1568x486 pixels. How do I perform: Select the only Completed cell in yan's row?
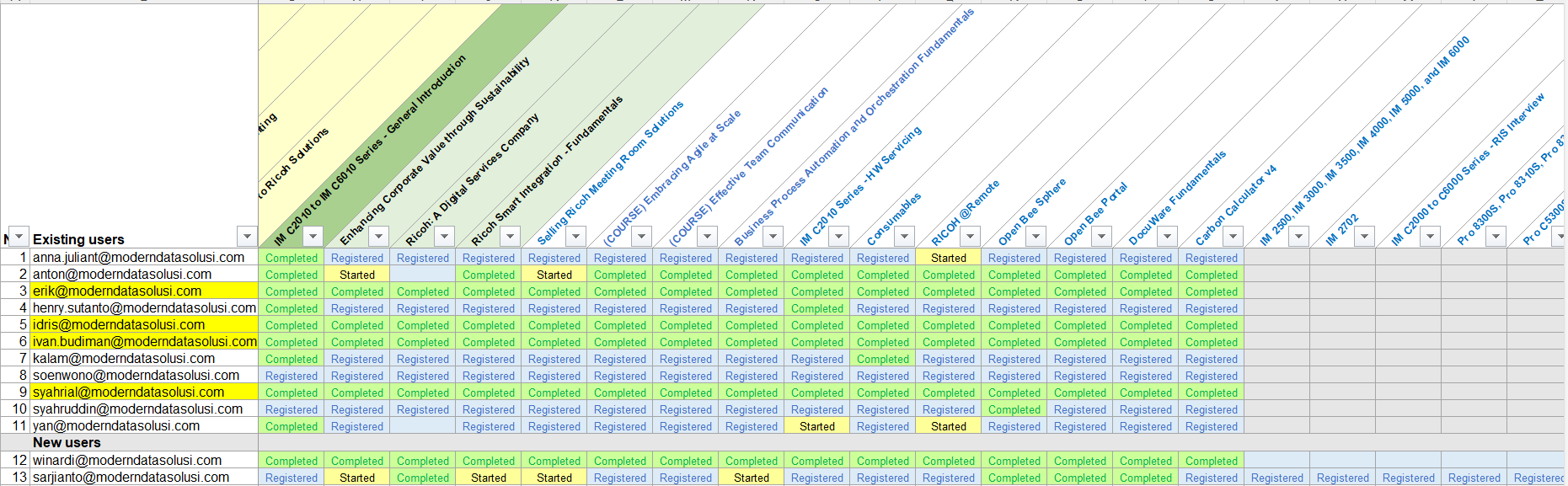click(292, 426)
